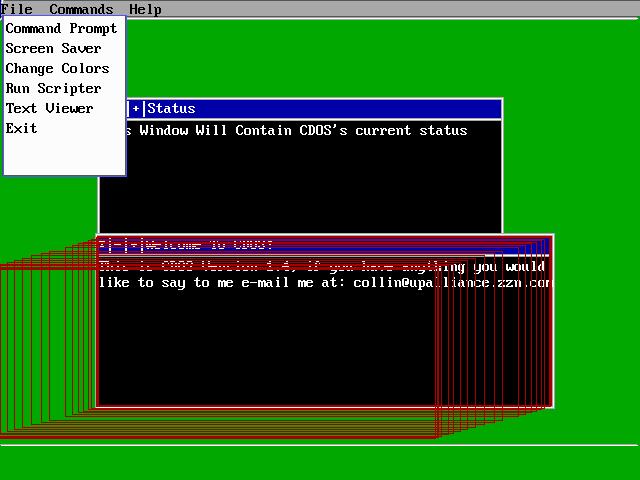640x480 pixels.
Task: Choose Exit from the File menu
Action: point(21,129)
